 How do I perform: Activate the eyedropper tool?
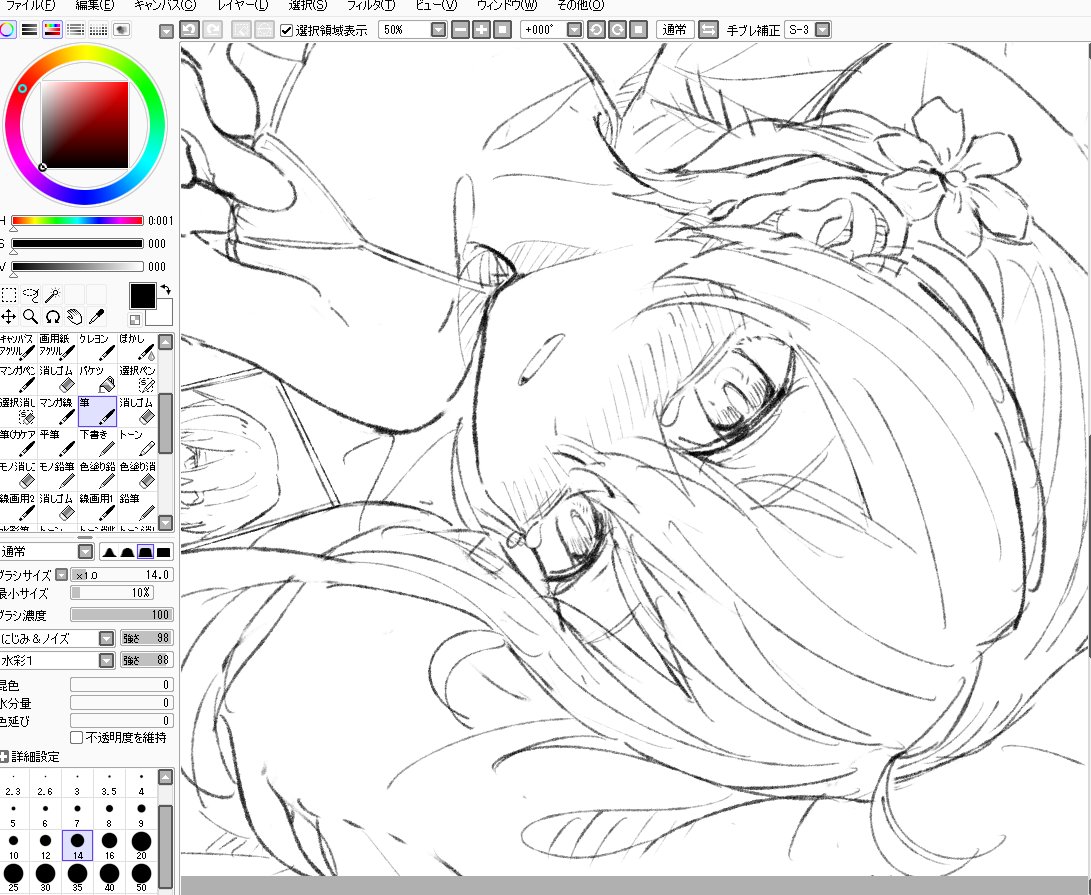[96, 316]
